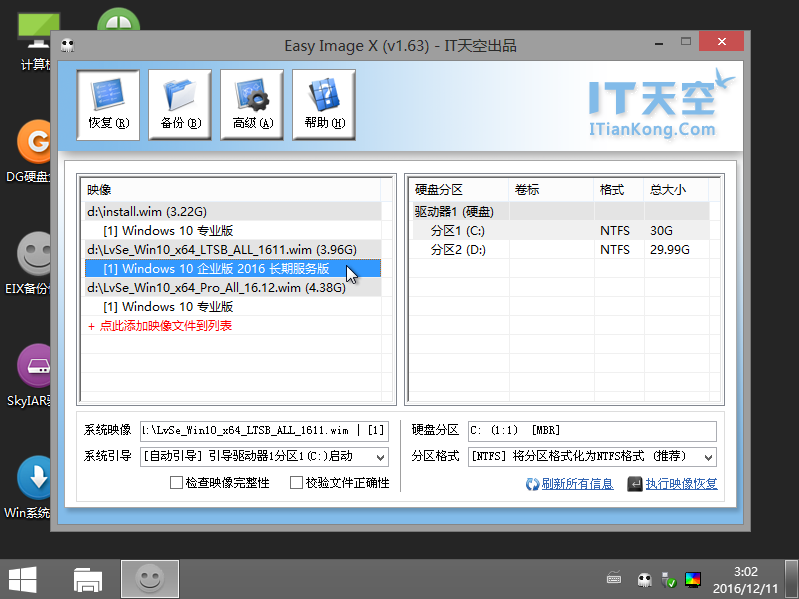Select d:\LvSe_Win10_x64_LTSB_ALL_1611.wim row
Image resolution: width=799 pixels, height=599 pixels.
tap(233, 250)
